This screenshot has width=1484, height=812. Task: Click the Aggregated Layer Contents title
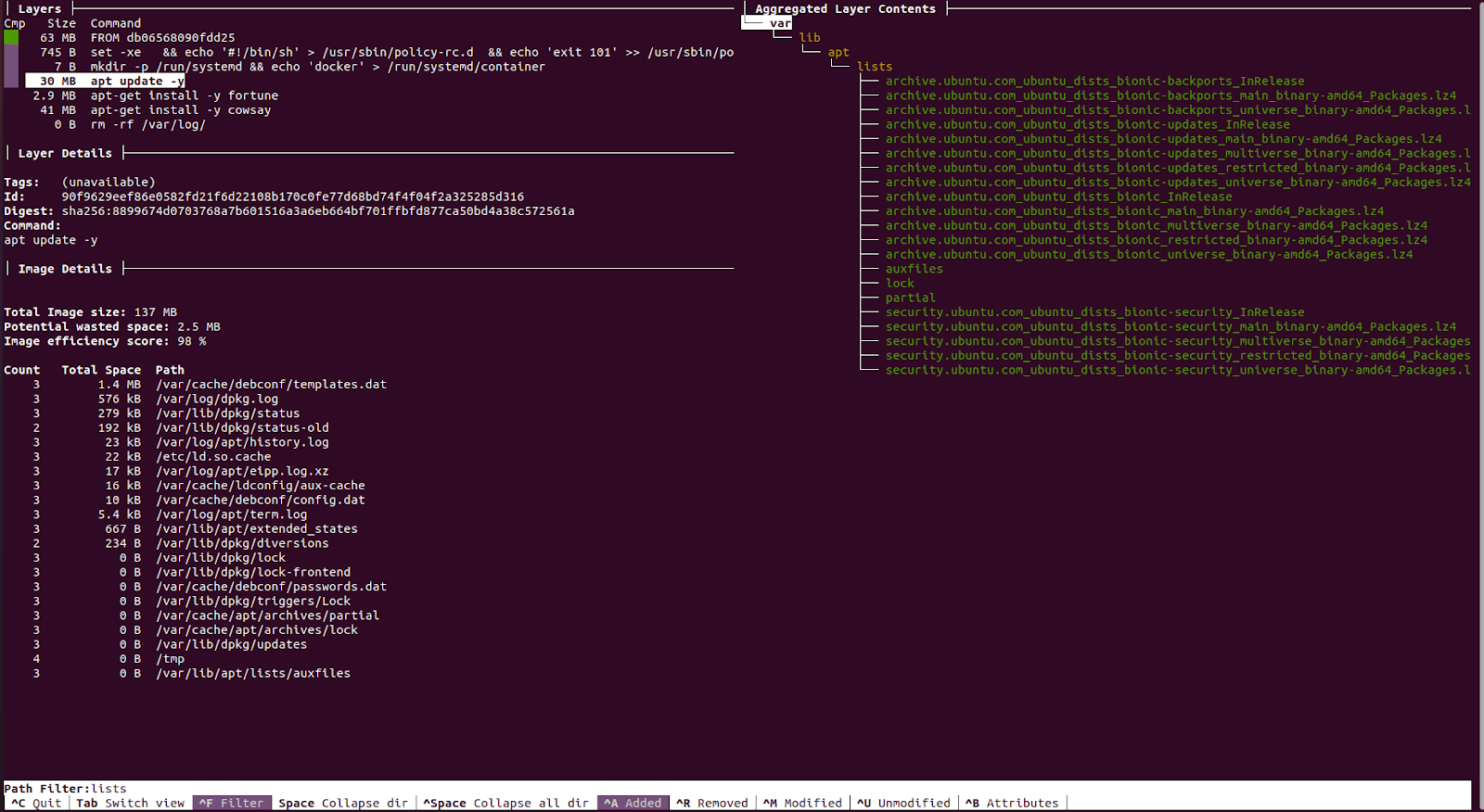846,9
